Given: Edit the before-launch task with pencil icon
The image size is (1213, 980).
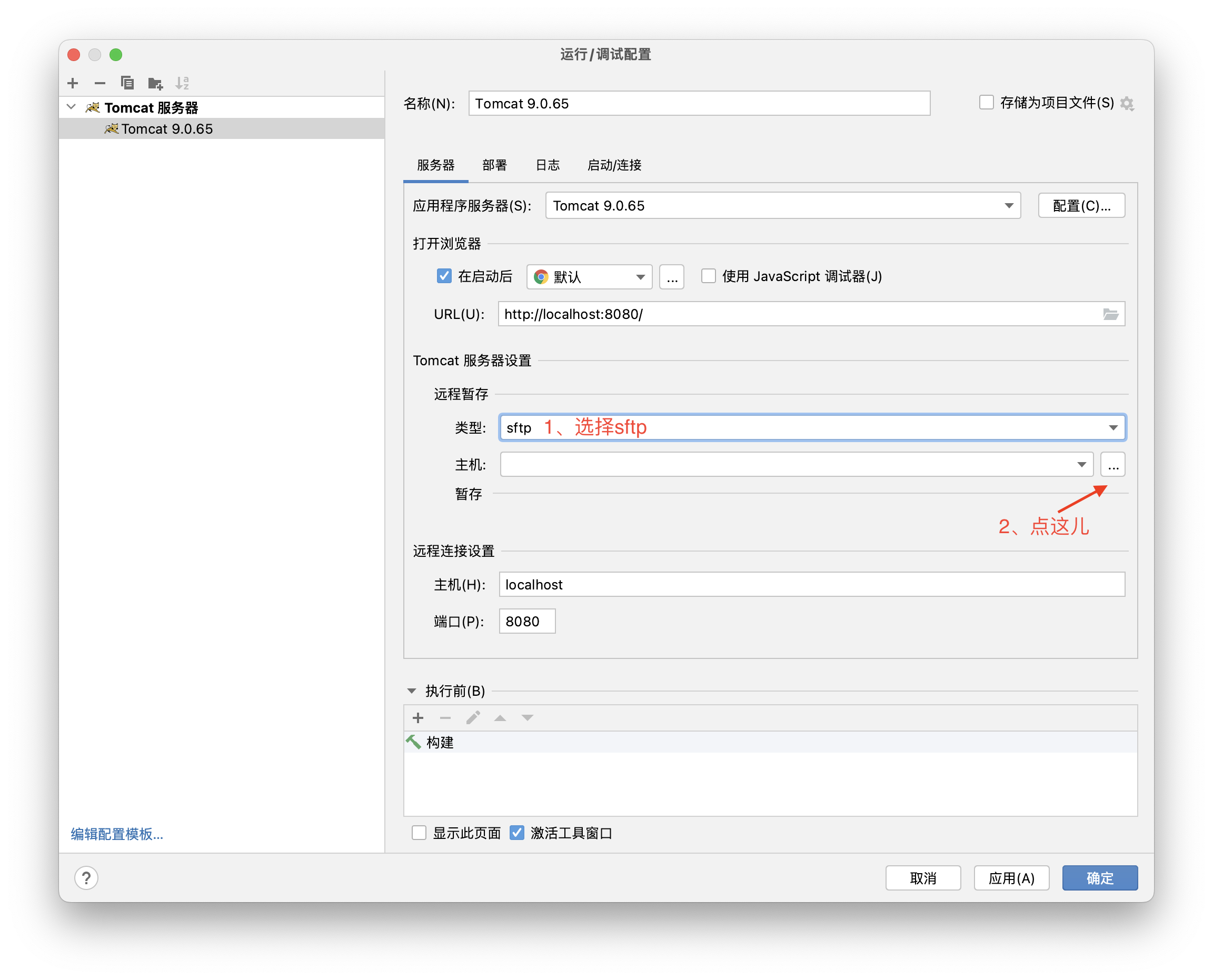Looking at the screenshot, I should [x=473, y=718].
